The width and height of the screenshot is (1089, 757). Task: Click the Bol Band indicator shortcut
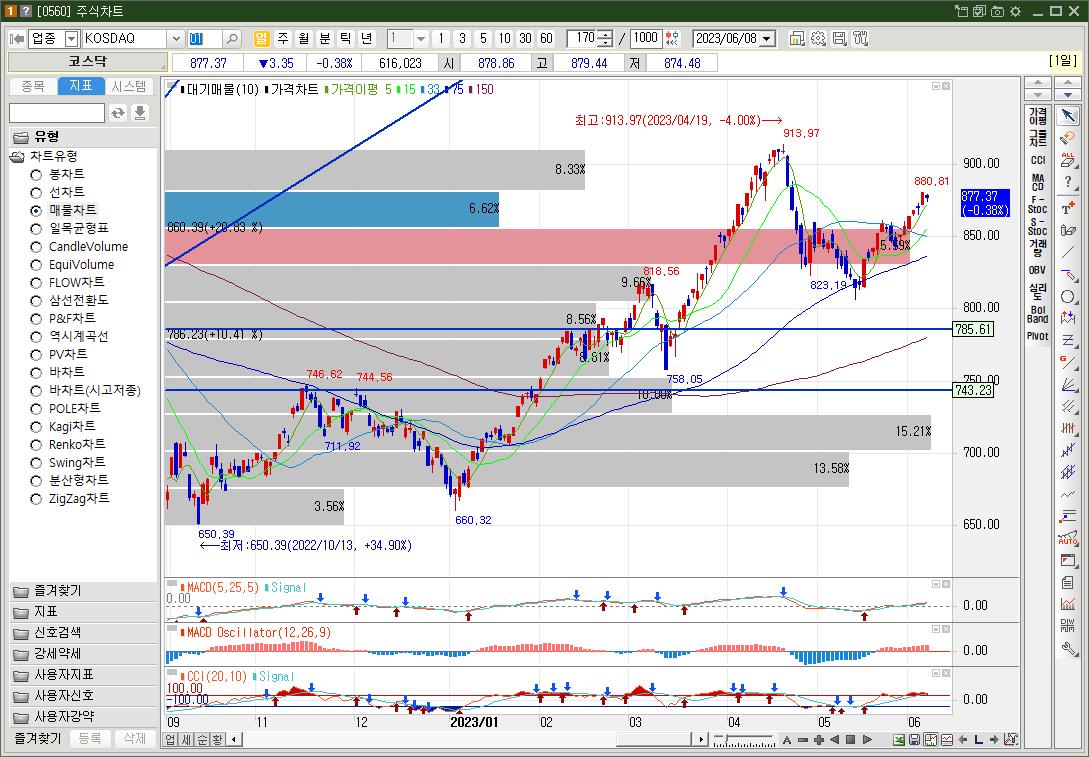tap(1038, 315)
